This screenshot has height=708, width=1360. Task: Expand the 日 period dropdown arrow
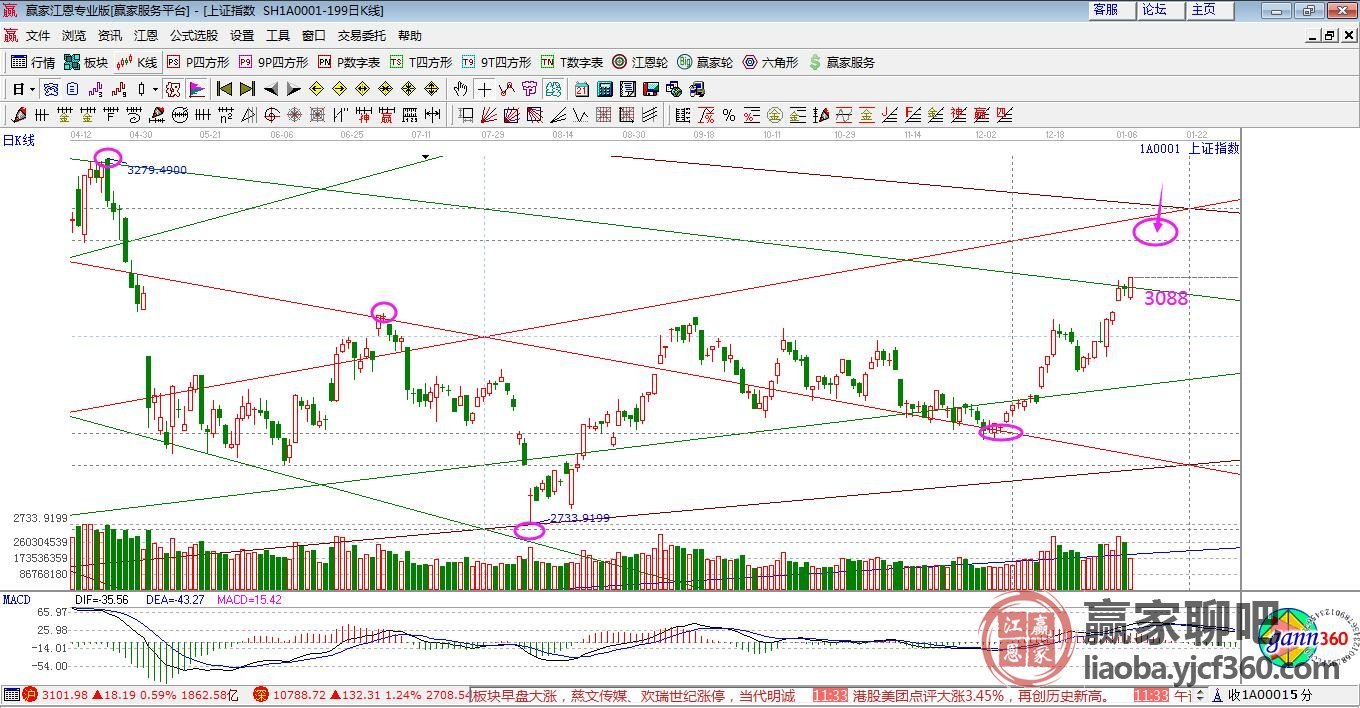click(32, 89)
